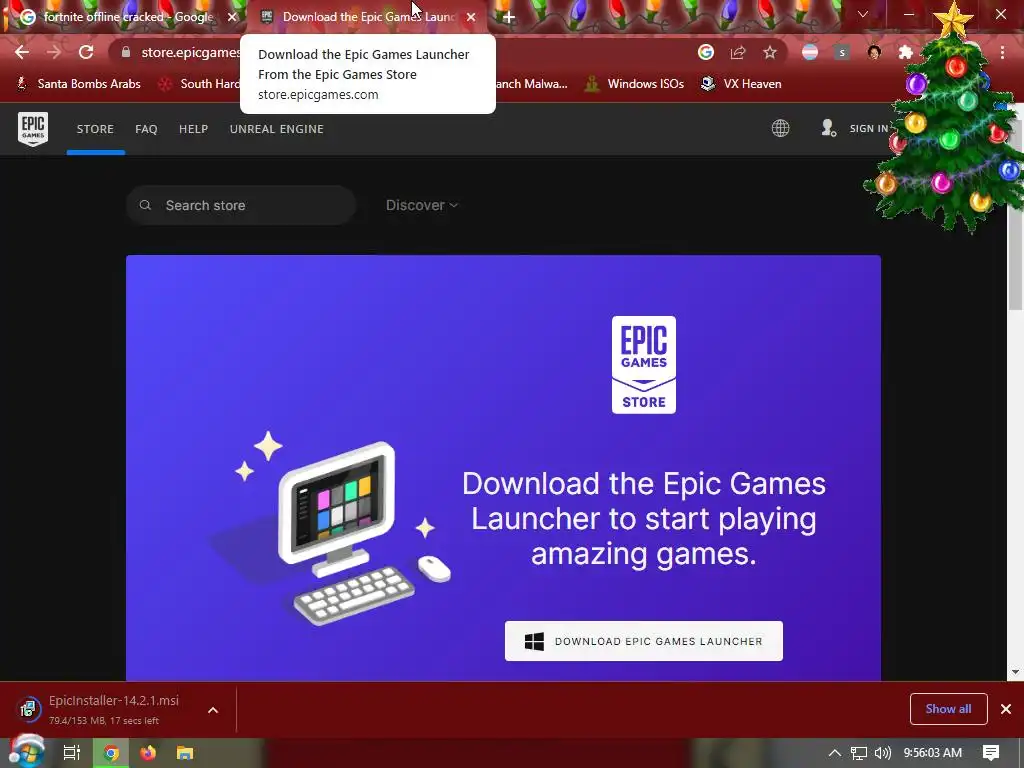This screenshot has height=768, width=1024.
Task: Click the EpicInstaller-14.2.1.msi file name
Action: click(x=114, y=700)
